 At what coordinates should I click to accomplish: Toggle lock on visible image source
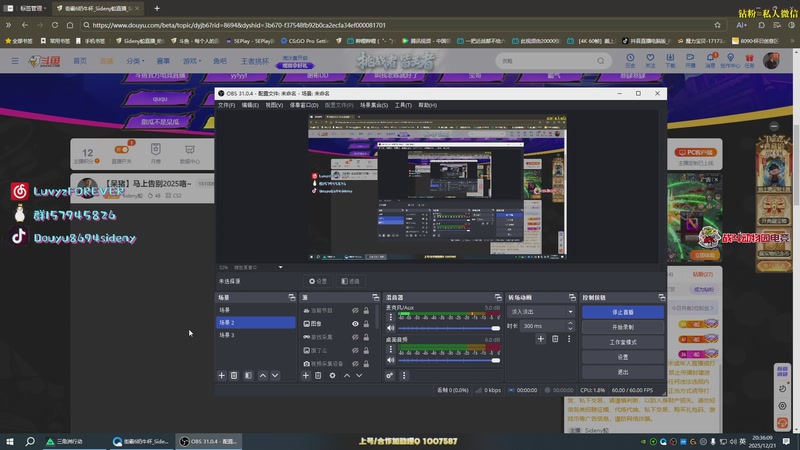[x=366, y=323]
